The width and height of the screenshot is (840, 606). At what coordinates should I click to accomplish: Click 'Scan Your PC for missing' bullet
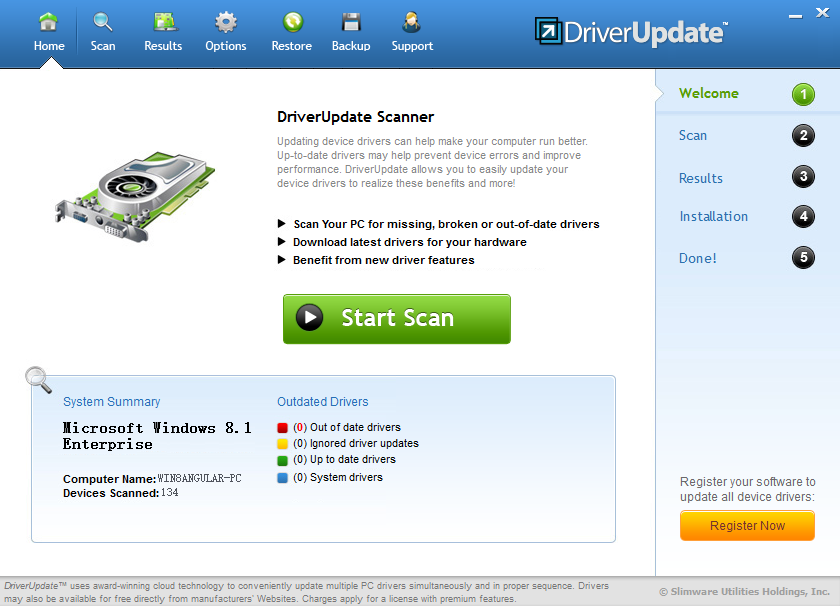pyautogui.click(x=446, y=224)
